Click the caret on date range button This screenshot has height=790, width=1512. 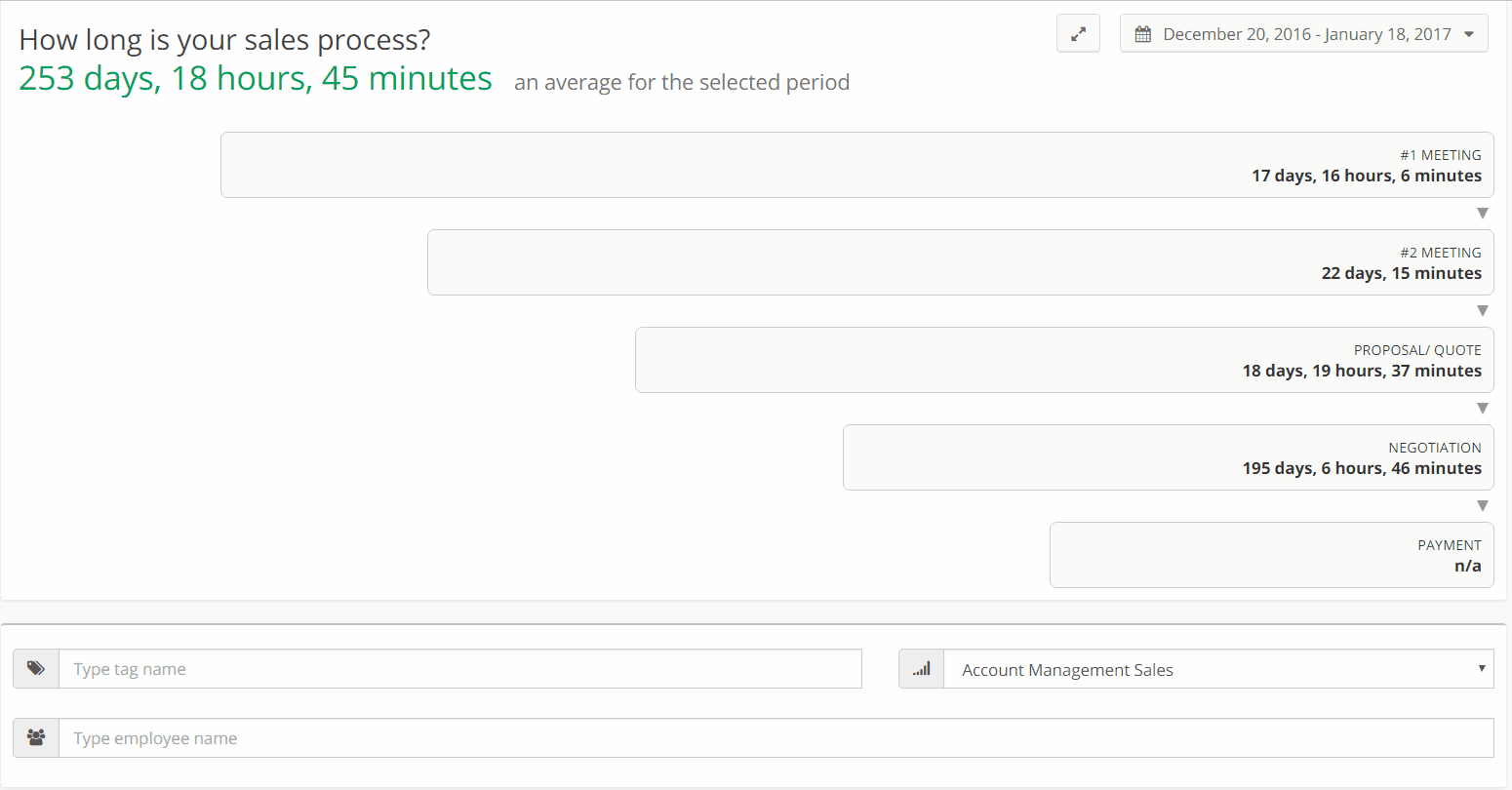[x=1469, y=34]
